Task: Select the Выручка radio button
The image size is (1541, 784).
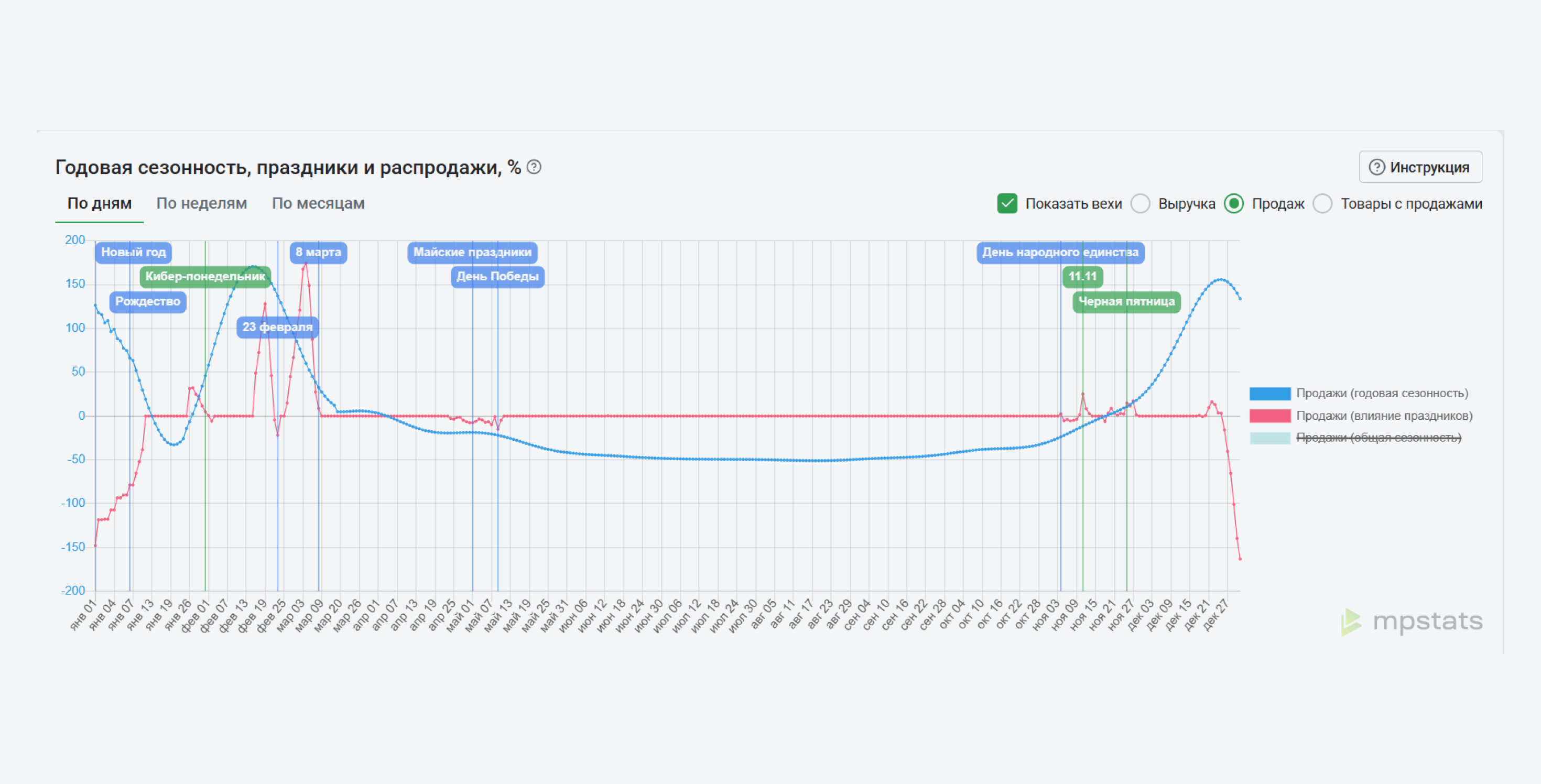Action: point(1140,203)
